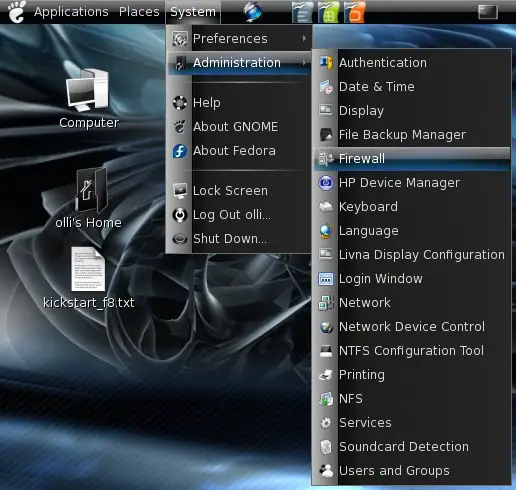Select Shut Down...
The width and height of the screenshot is (516, 490).
pos(239,239)
